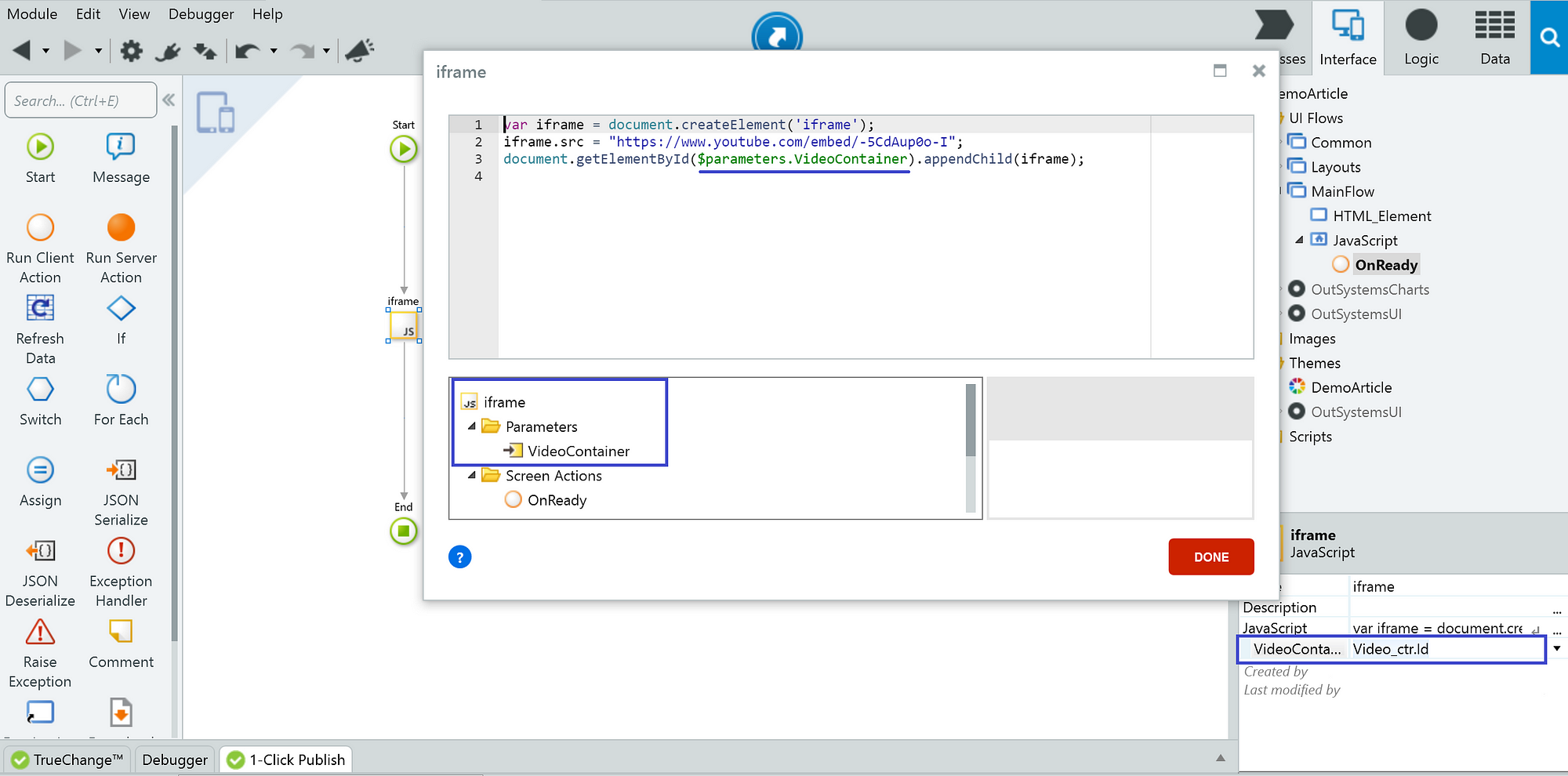Select the Raise Exception tool
Viewport: 1568px width, 776px height.
41,652
